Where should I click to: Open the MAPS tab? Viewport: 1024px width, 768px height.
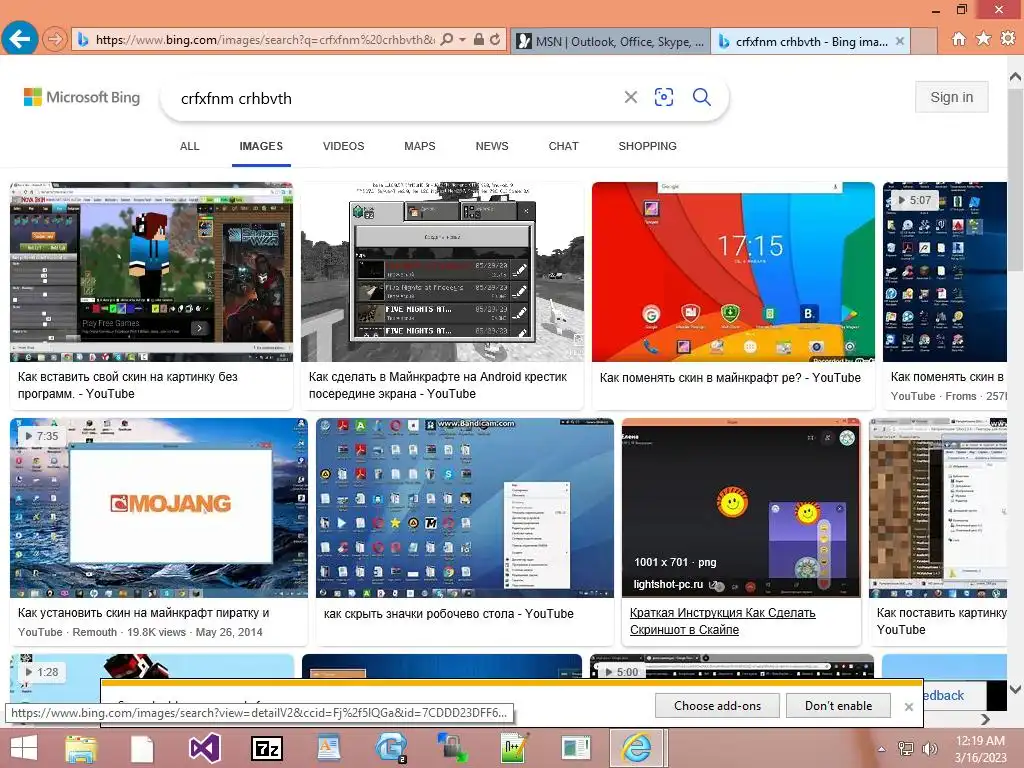[x=420, y=146]
